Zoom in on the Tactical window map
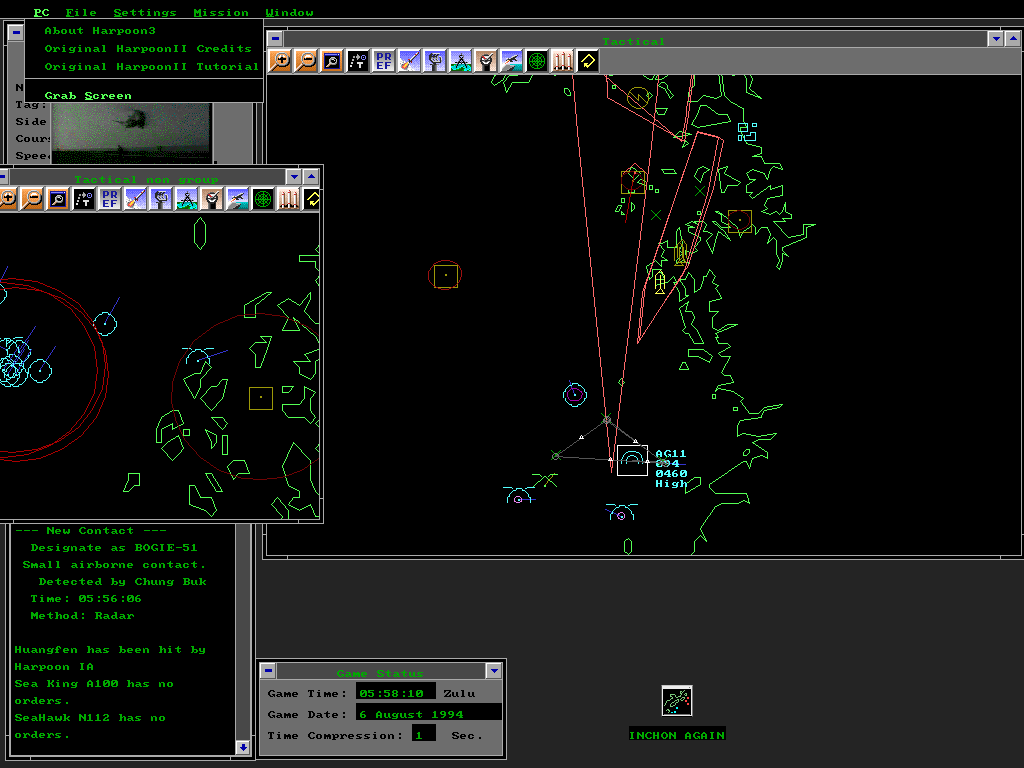Viewport: 1024px width, 768px height. [280, 61]
